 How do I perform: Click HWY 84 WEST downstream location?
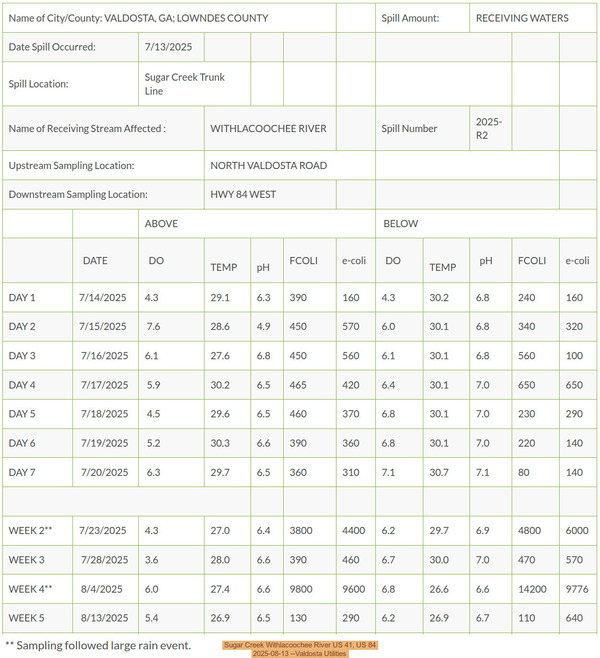coord(243,194)
